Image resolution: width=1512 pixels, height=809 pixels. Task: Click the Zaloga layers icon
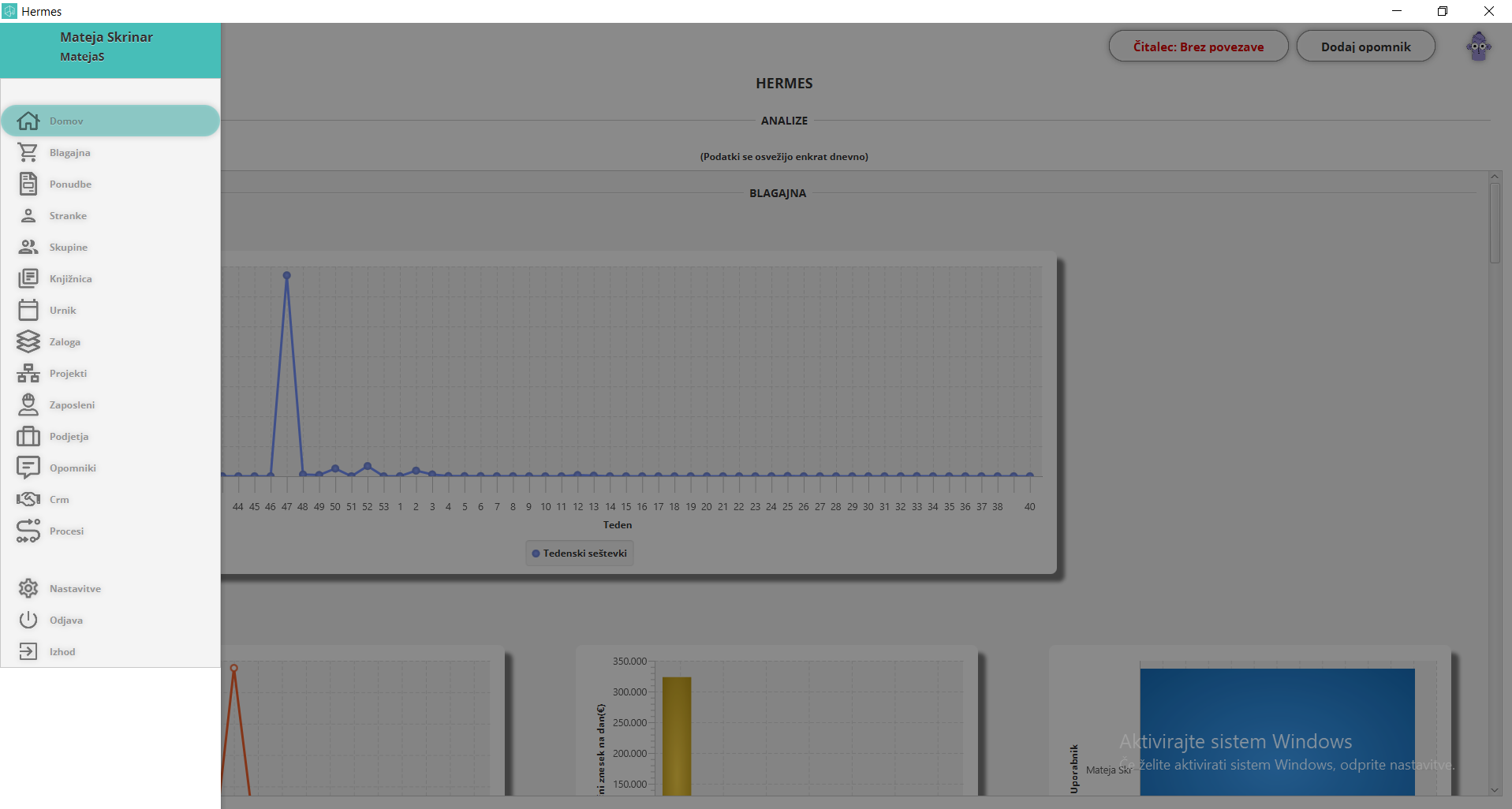tap(28, 341)
